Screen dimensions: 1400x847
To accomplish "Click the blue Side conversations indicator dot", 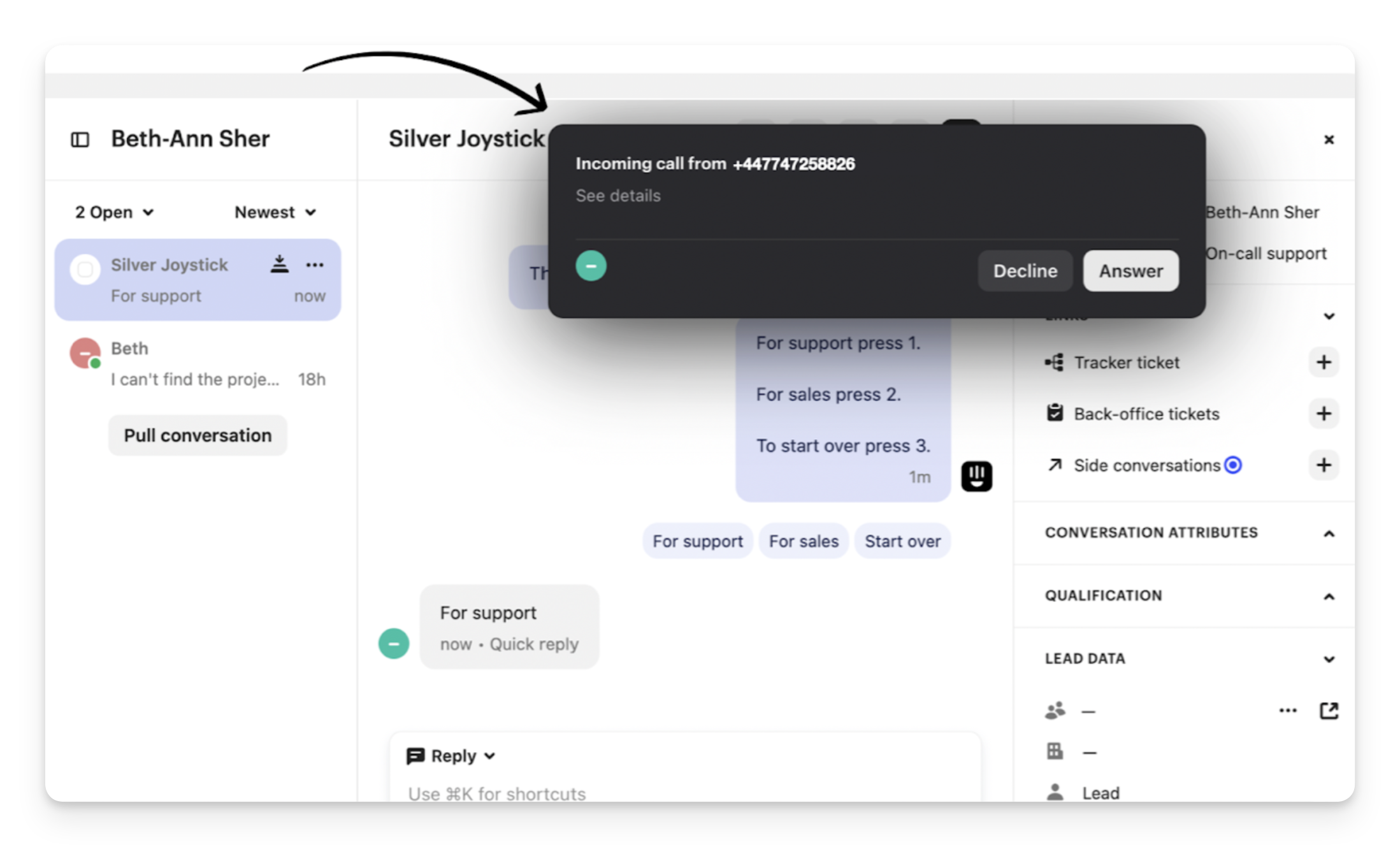I will 1233,465.
